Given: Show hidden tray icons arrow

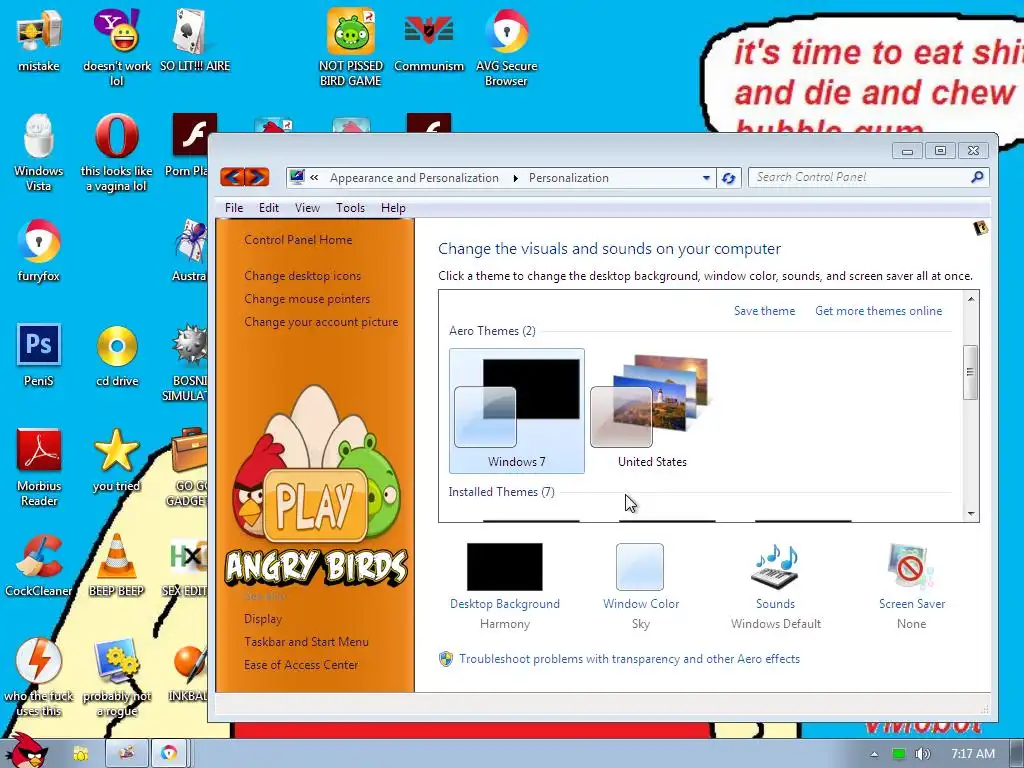Looking at the screenshot, I should pos(874,754).
